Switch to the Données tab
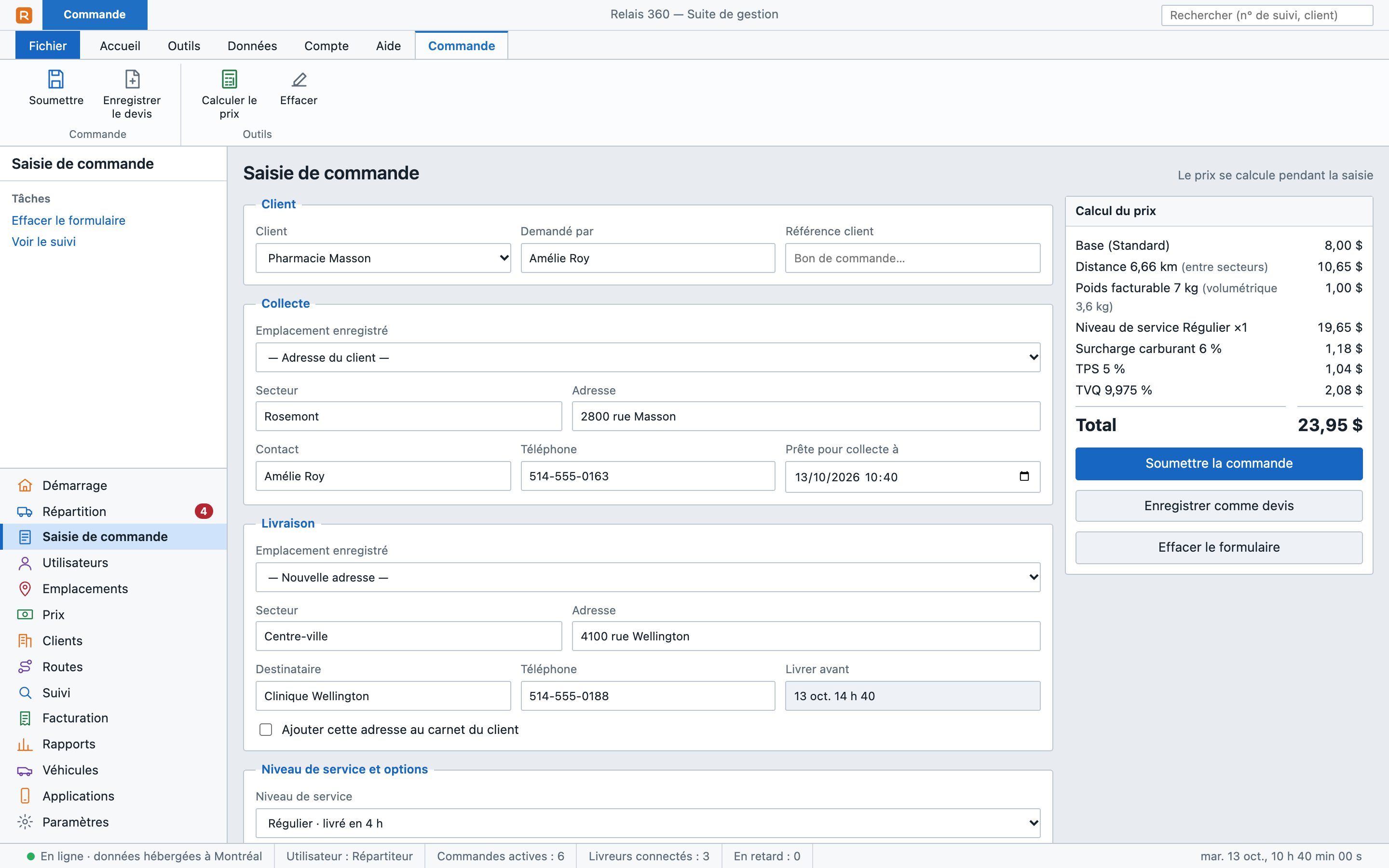Screen dimensions: 1389x868 [x=252, y=46]
